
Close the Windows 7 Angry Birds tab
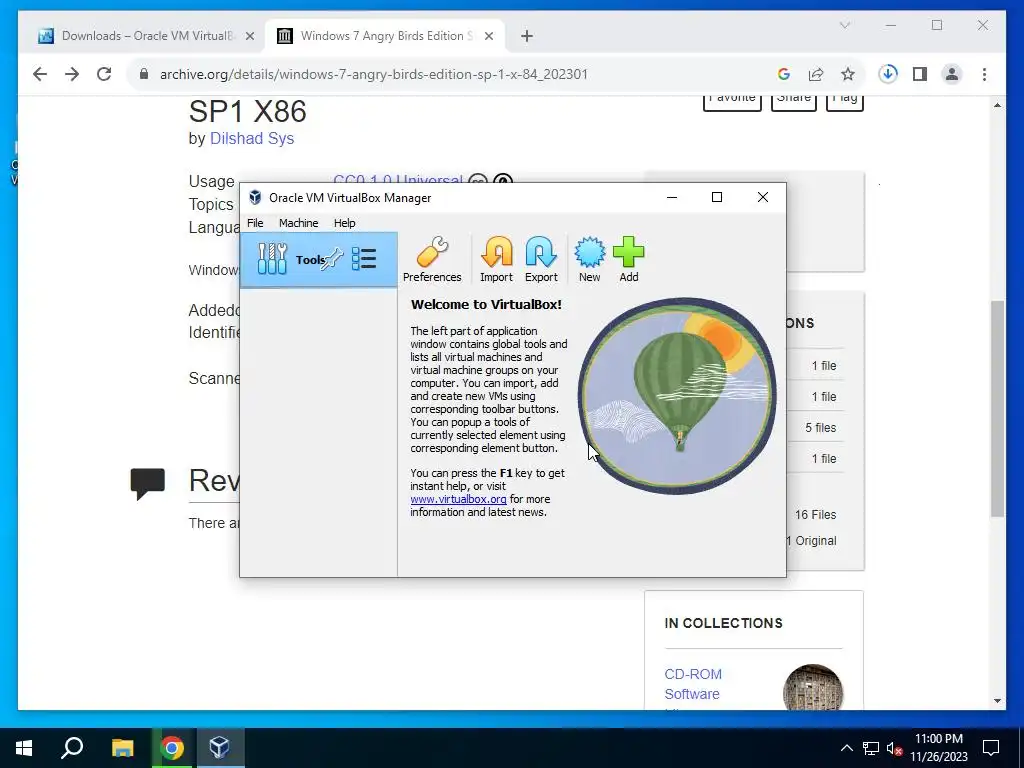tap(490, 37)
